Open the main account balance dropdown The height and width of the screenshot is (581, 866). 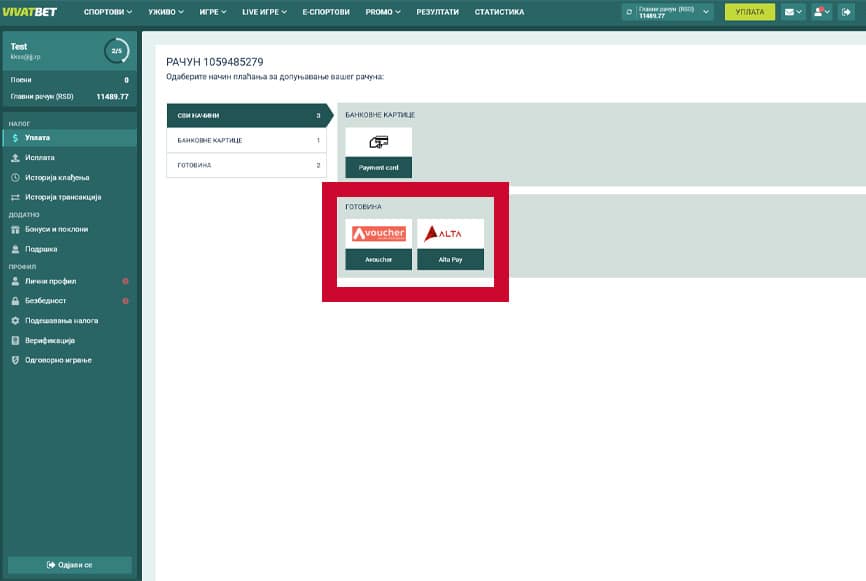click(x=667, y=12)
